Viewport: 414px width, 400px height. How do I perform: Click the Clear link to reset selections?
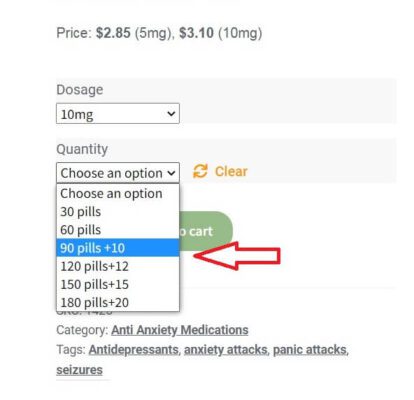point(231,171)
